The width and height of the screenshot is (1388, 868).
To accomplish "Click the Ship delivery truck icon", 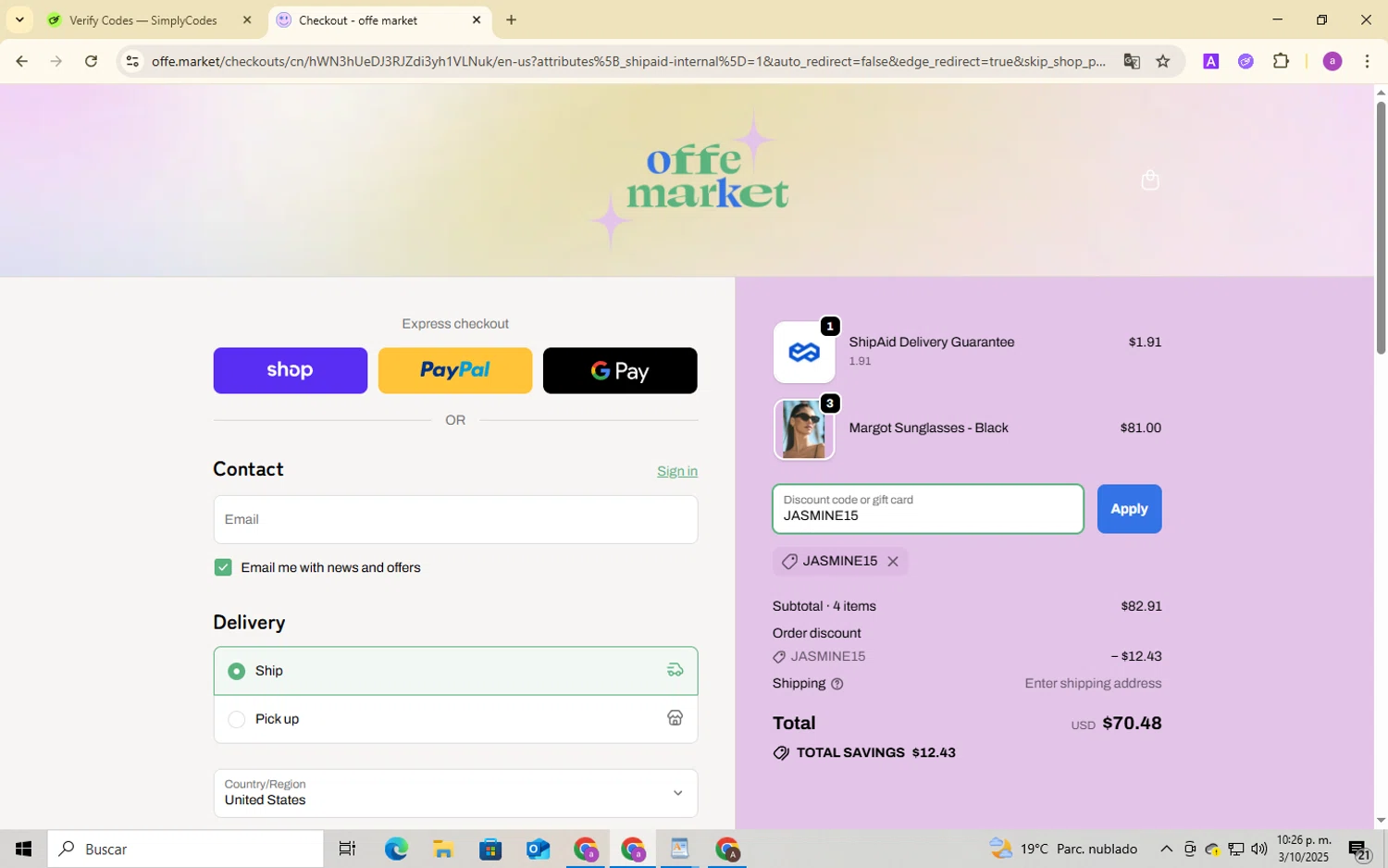I will pyautogui.click(x=675, y=670).
